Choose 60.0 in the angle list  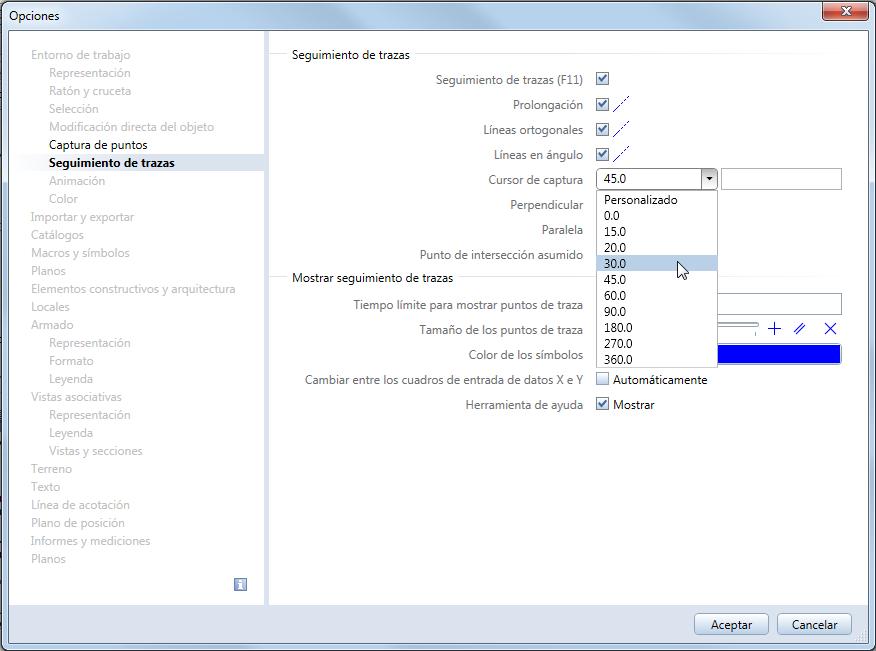coord(656,296)
